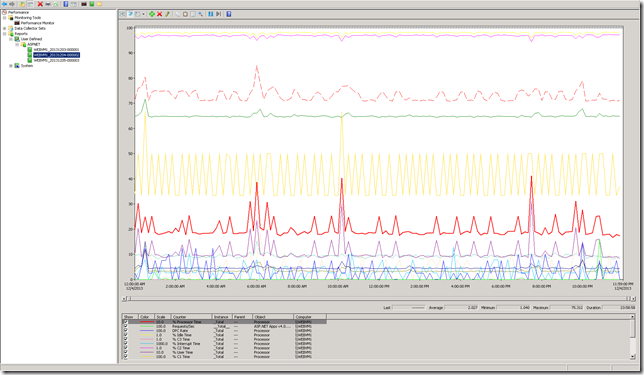Click the Paste Counter List icon
The width and height of the screenshot is (644, 375).
click(185, 14)
